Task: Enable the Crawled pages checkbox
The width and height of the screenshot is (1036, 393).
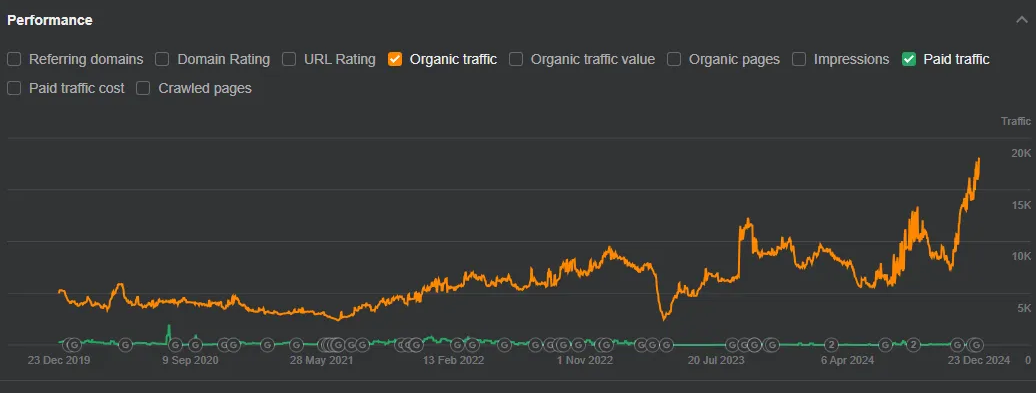Action: (x=143, y=89)
